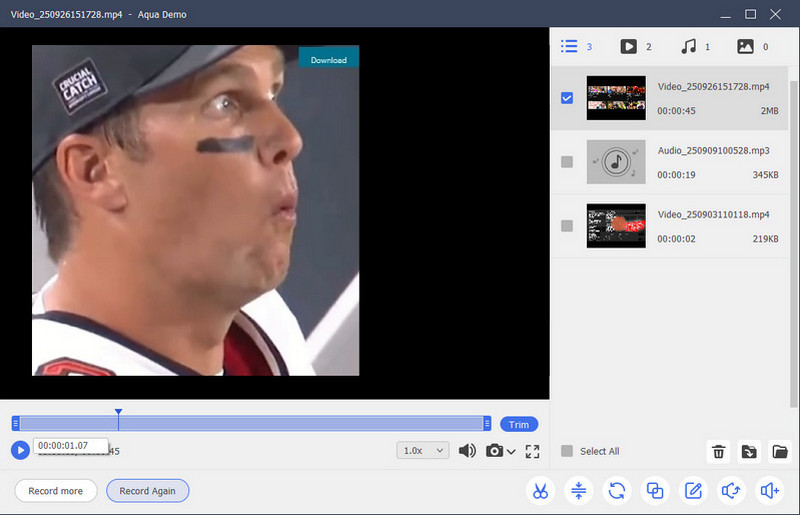Image resolution: width=800 pixels, height=515 pixels.
Task: Click the merge clips icon
Action: (655, 491)
